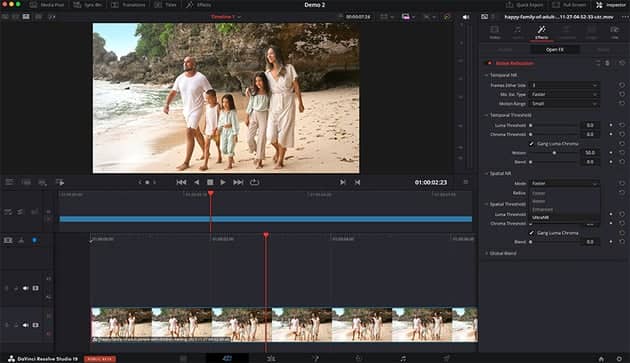Open the Sync Bin panel
The image size is (630, 363).
coord(88,5)
